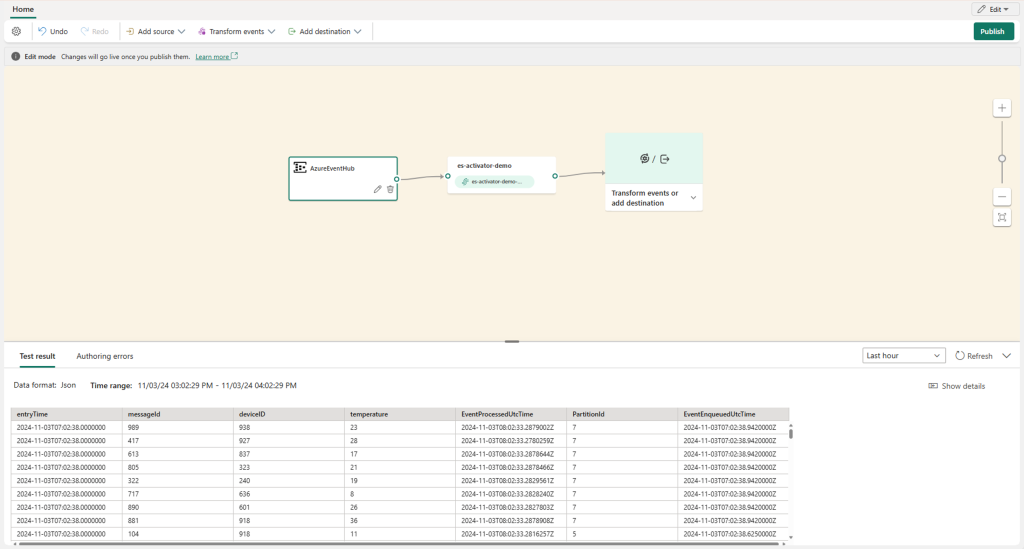The width and height of the screenshot is (1024, 549).
Task: Click the Undo button
Action: point(53,31)
